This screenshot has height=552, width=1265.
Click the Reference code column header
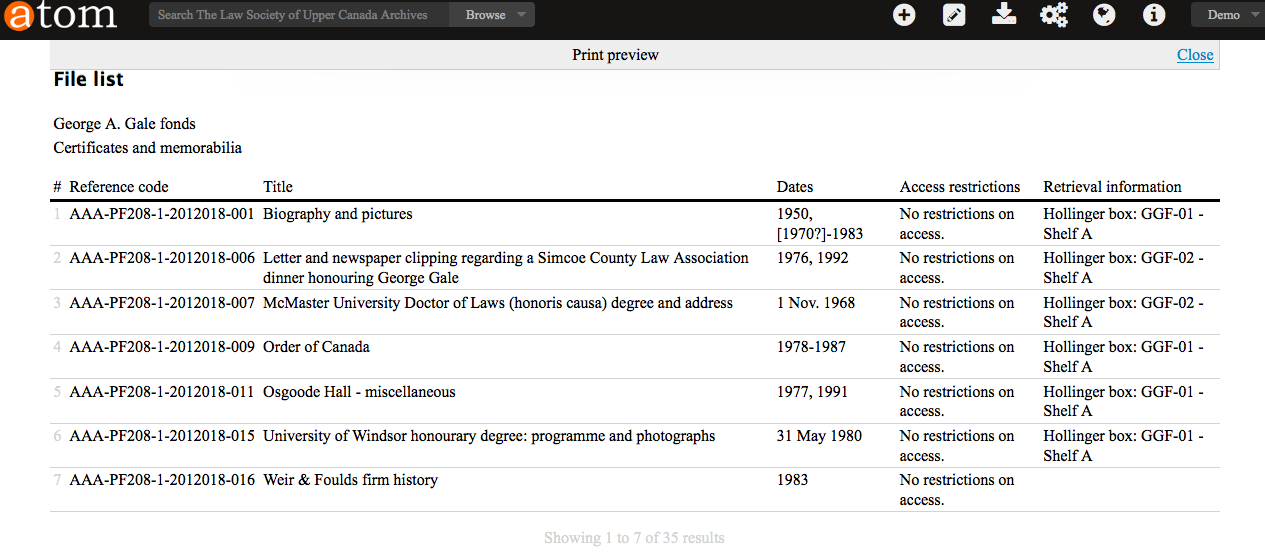coord(119,187)
